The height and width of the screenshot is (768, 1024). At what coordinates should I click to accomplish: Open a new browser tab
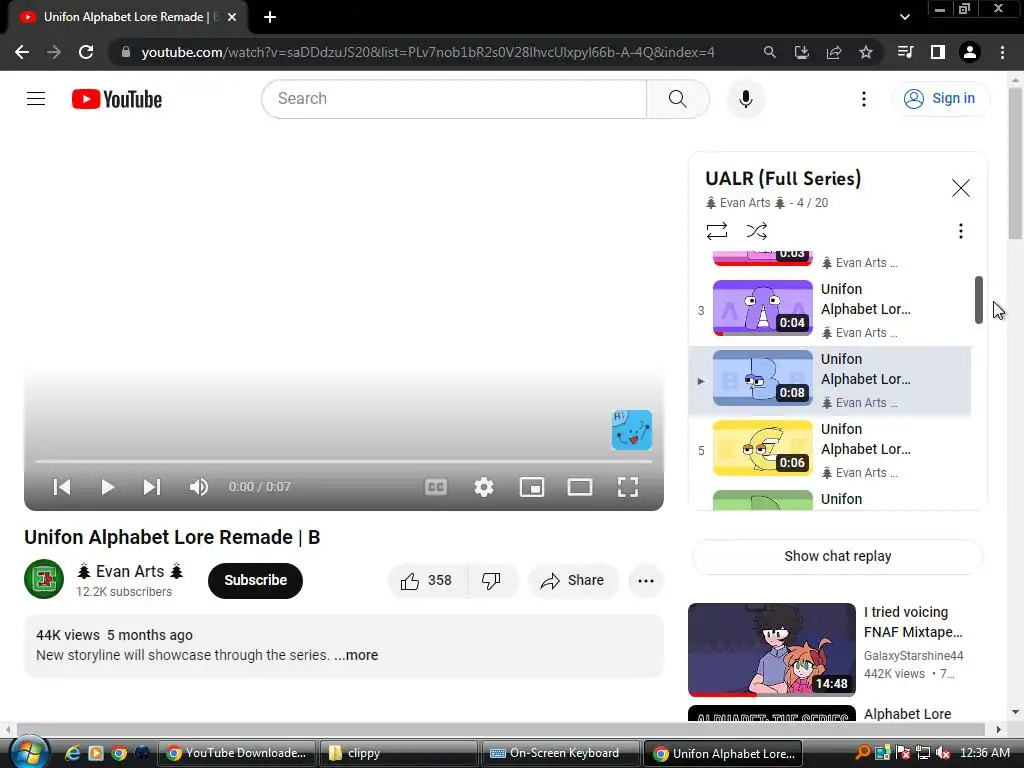tap(270, 18)
